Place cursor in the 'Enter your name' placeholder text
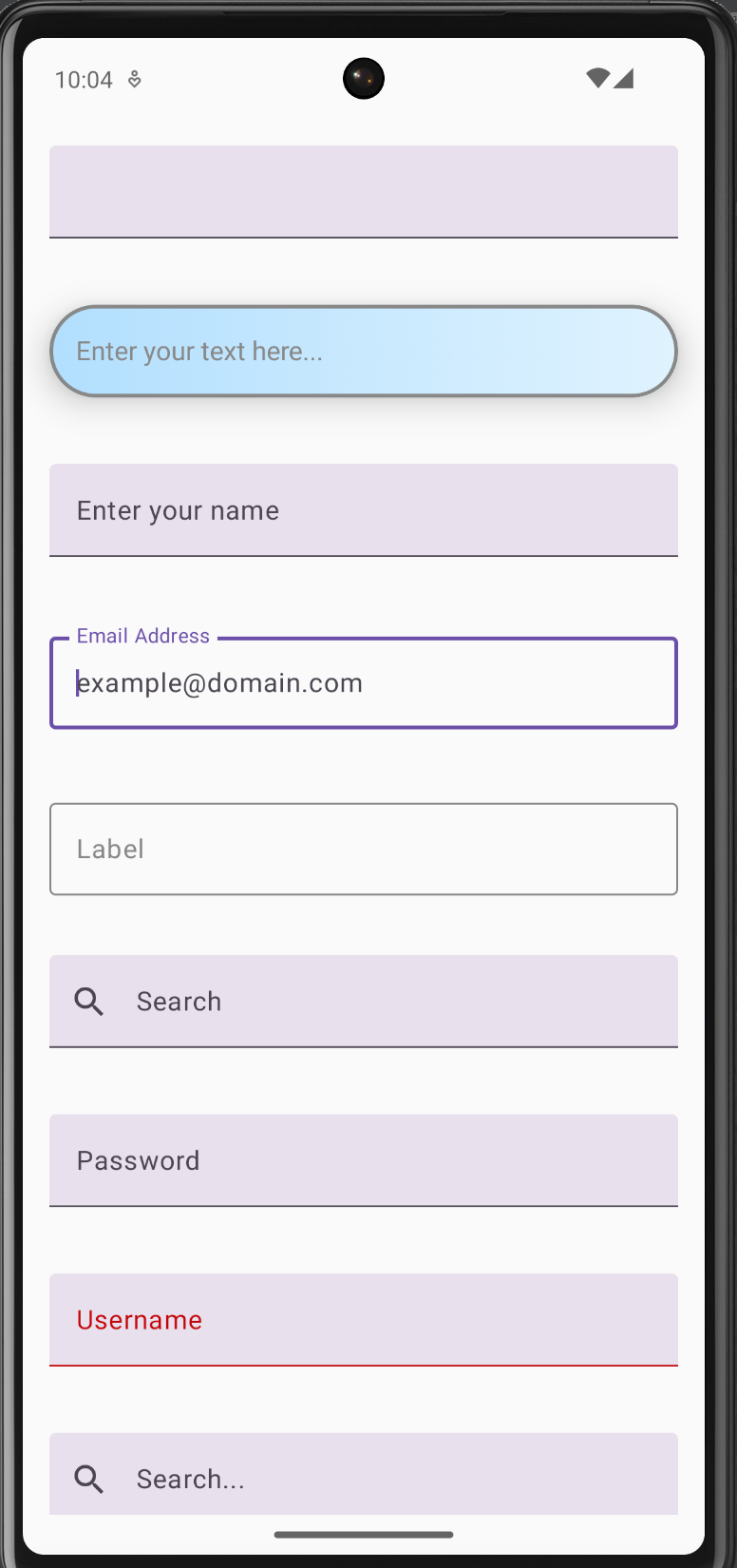The image size is (737, 1568). 178,511
